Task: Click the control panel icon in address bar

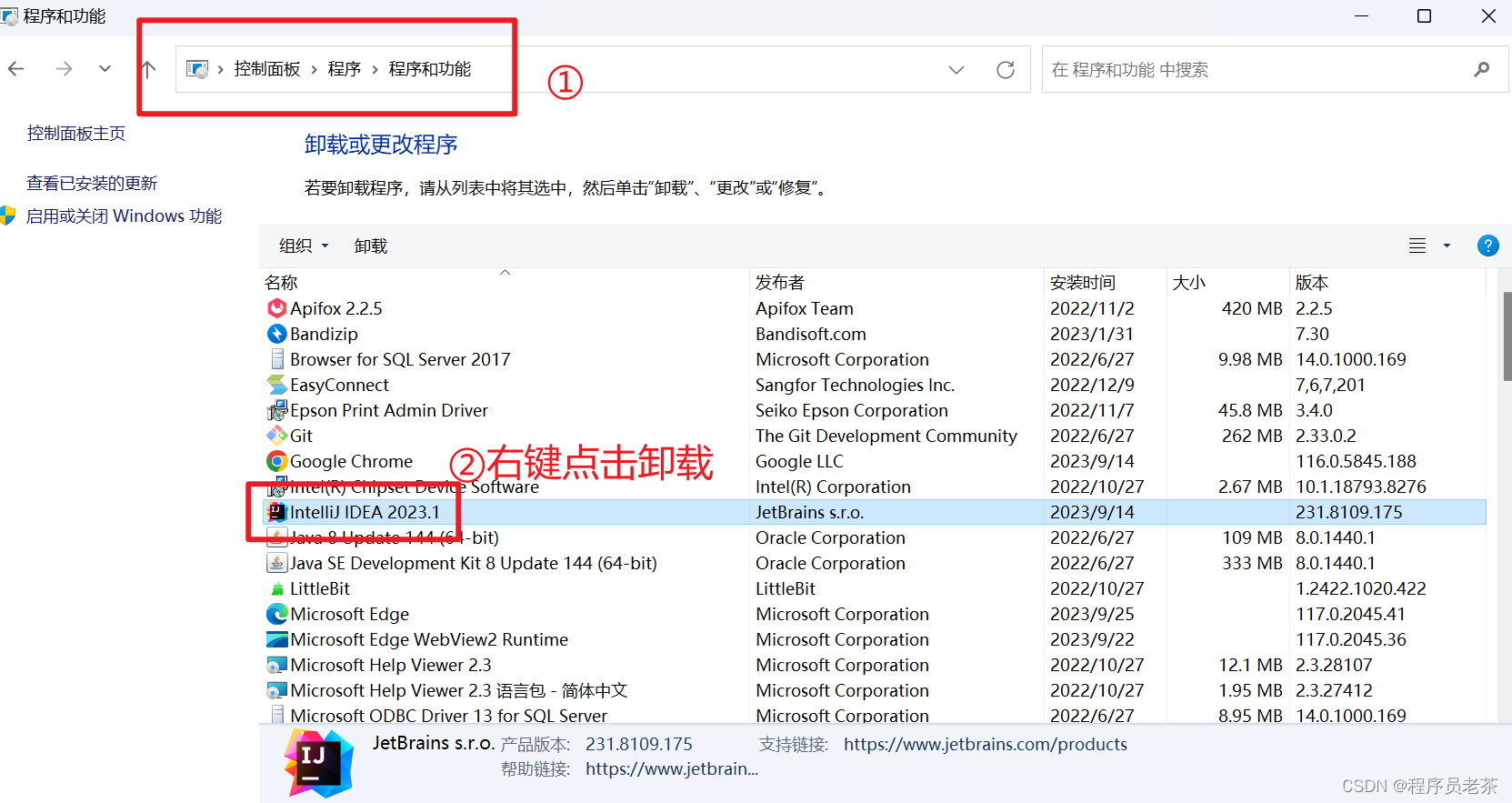Action: [x=197, y=69]
